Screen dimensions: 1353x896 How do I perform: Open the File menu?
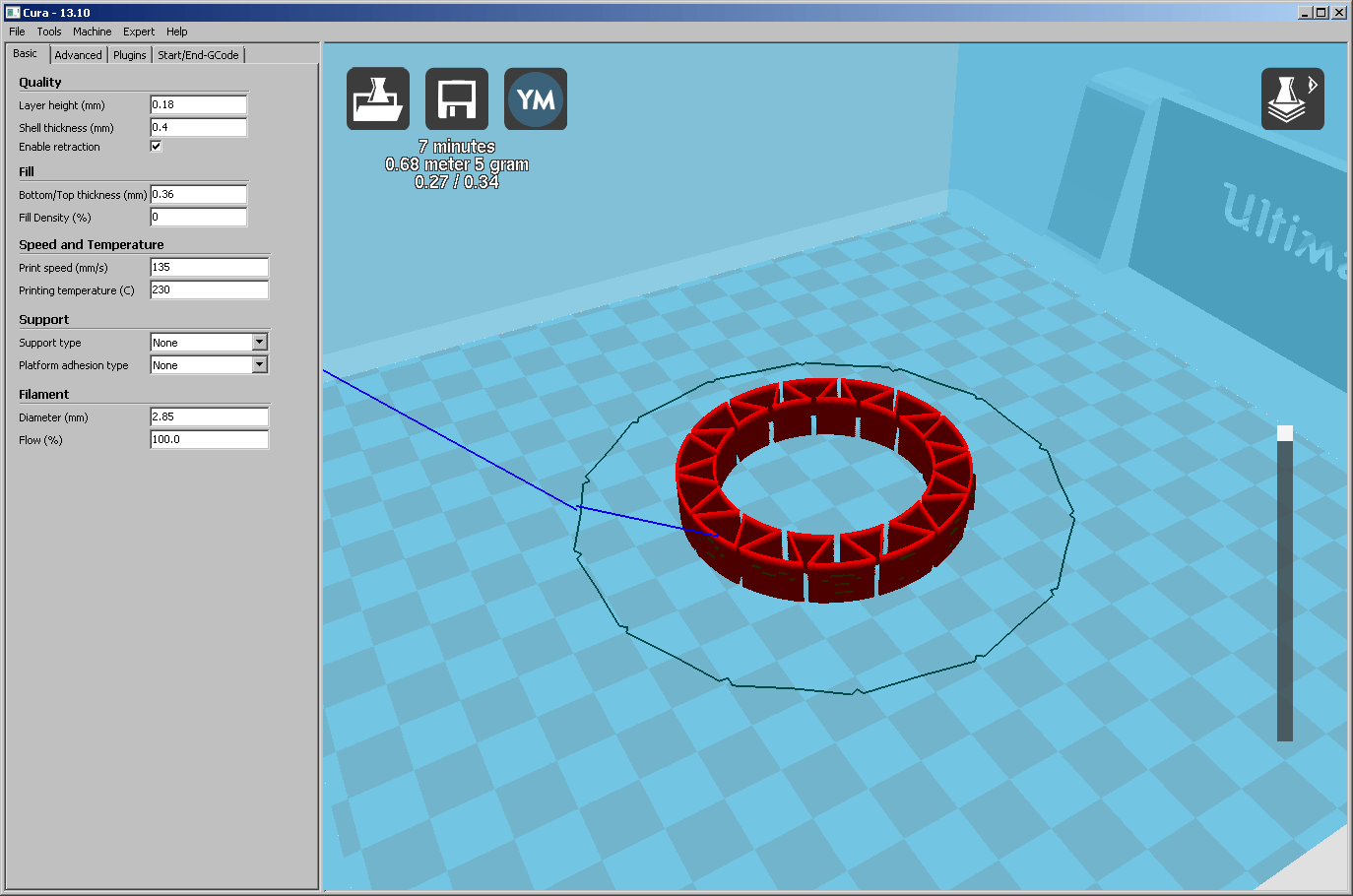tap(17, 32)
